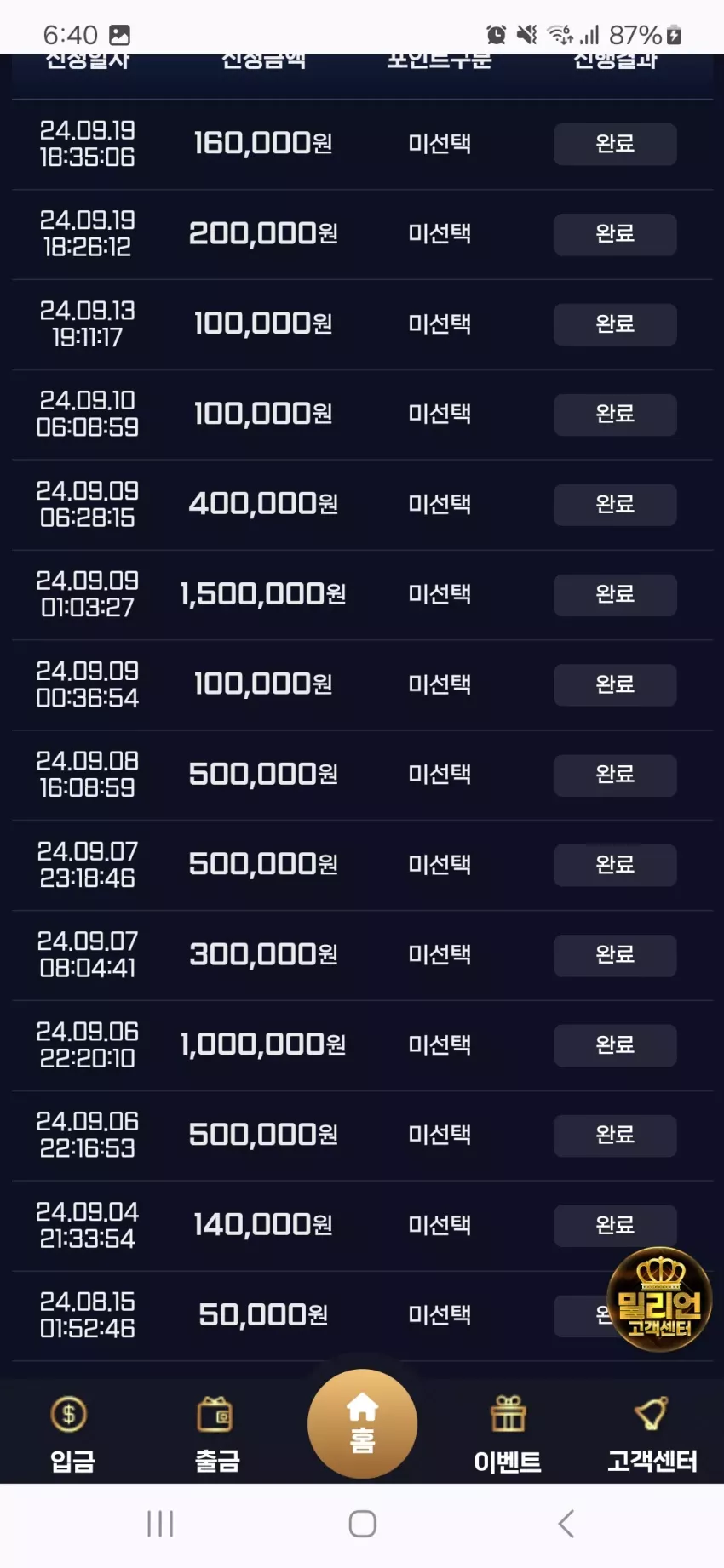
Task: Tap the picture notification icon in status bar
Action: 120,35
